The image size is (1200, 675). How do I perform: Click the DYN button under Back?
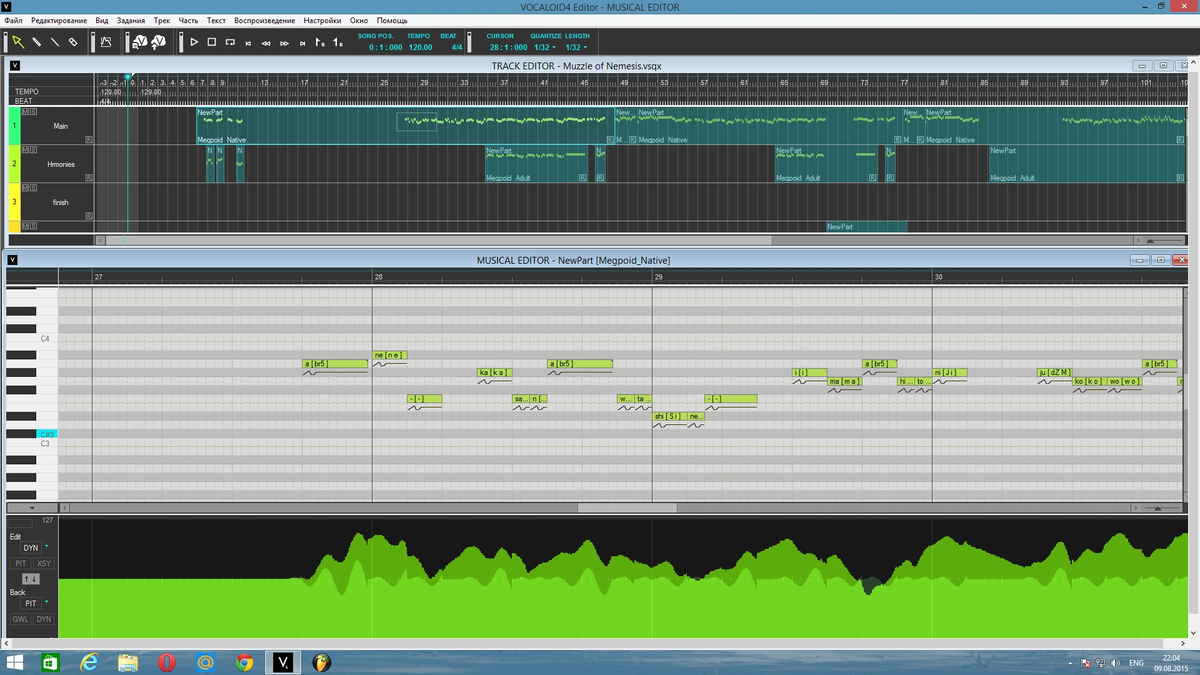pos(44,619)
